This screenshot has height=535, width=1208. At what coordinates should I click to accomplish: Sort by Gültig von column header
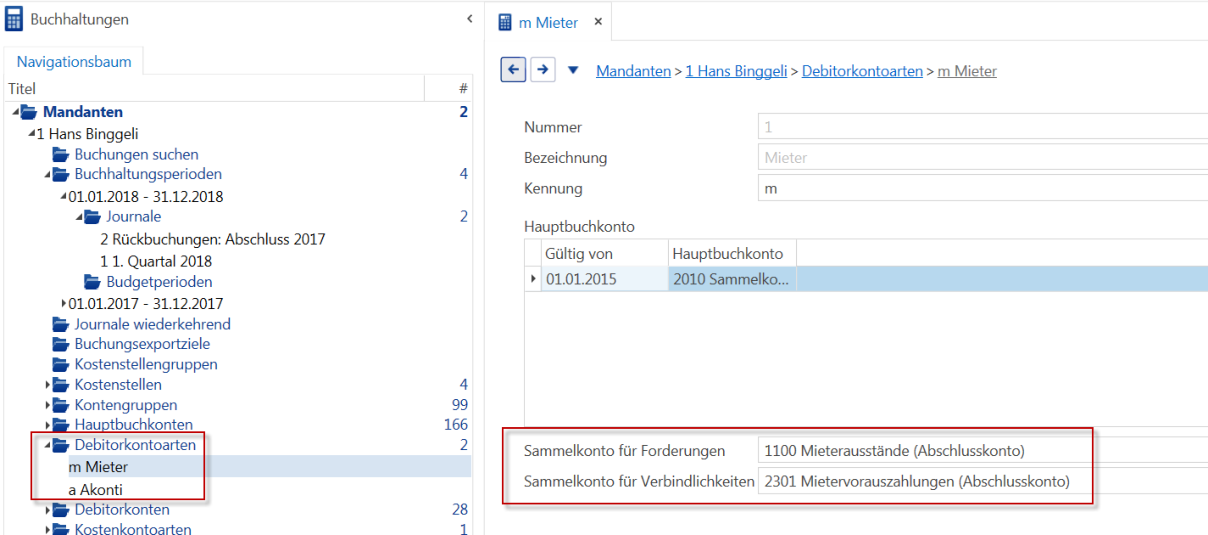coord(603,253)
